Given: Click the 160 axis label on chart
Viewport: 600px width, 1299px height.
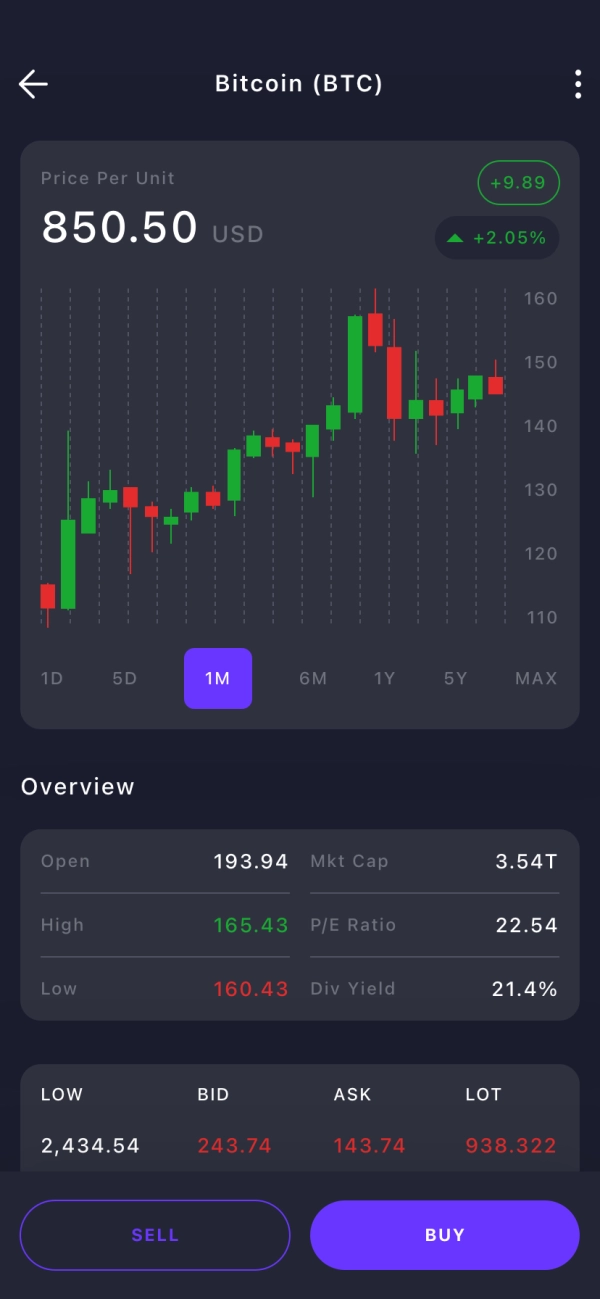Looking at the screenshot, I should 541,298.
